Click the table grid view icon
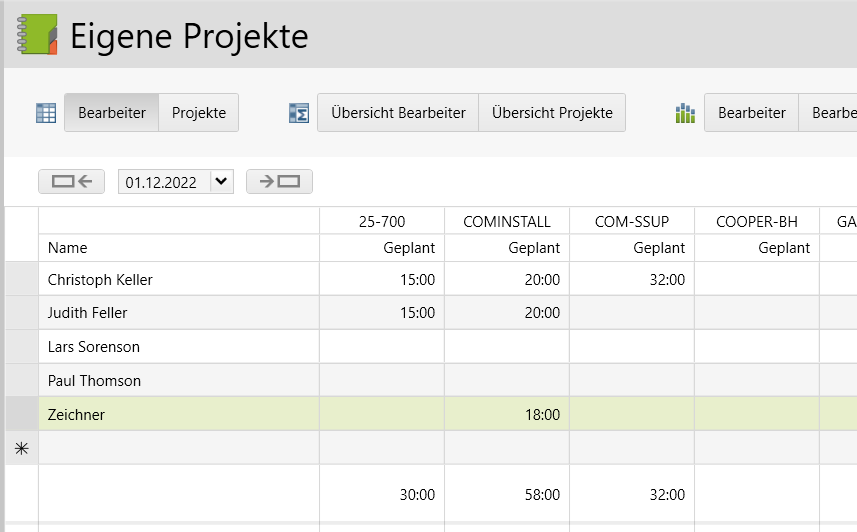This screenshot has height=532, width=857. 46,113
